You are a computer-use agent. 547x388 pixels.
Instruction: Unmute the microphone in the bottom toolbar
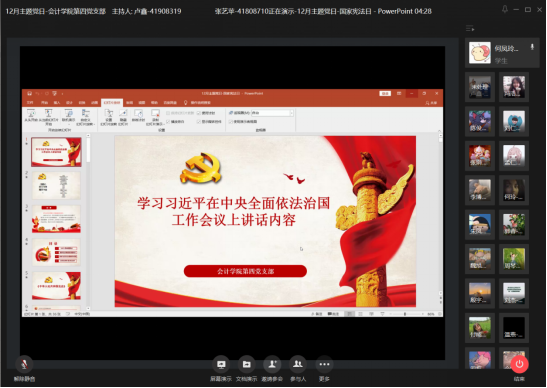[24, 365]
